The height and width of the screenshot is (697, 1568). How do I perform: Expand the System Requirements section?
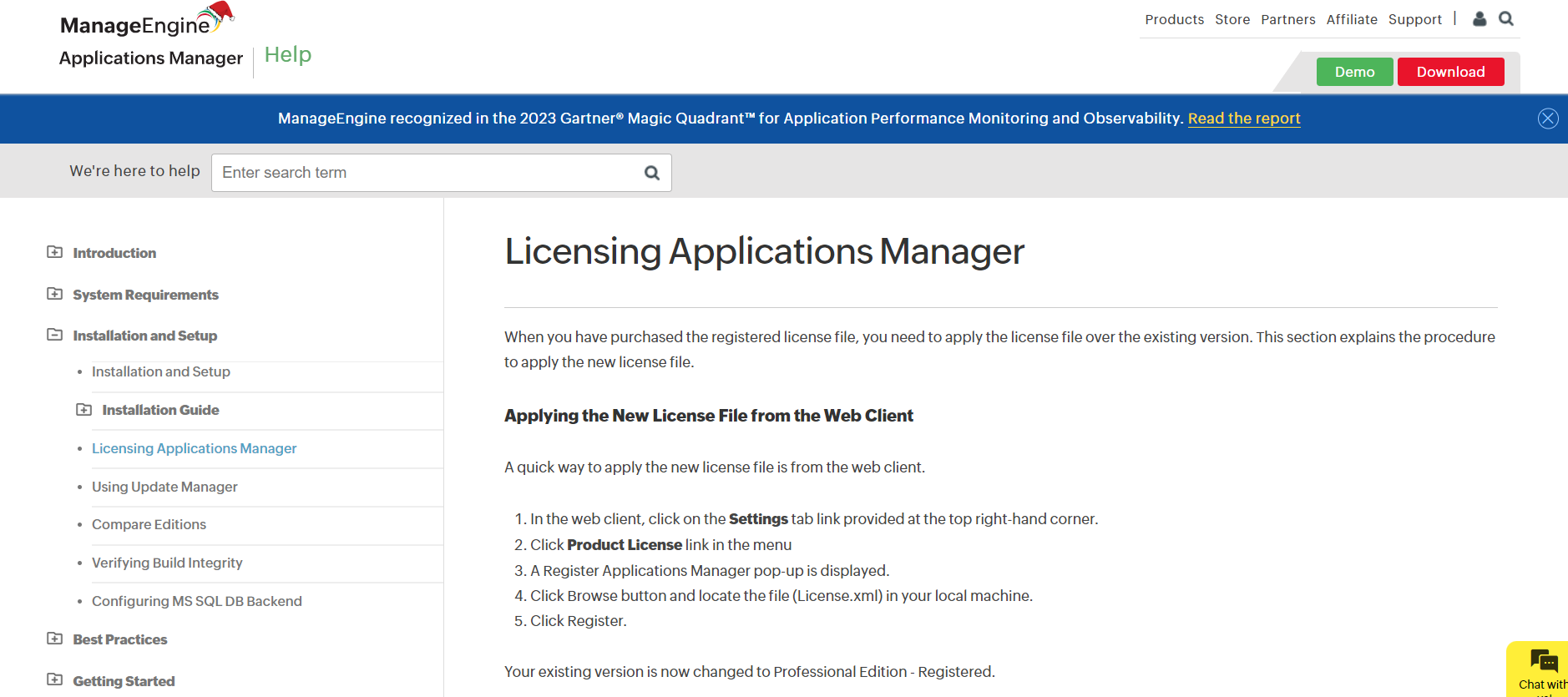(55, 294)
